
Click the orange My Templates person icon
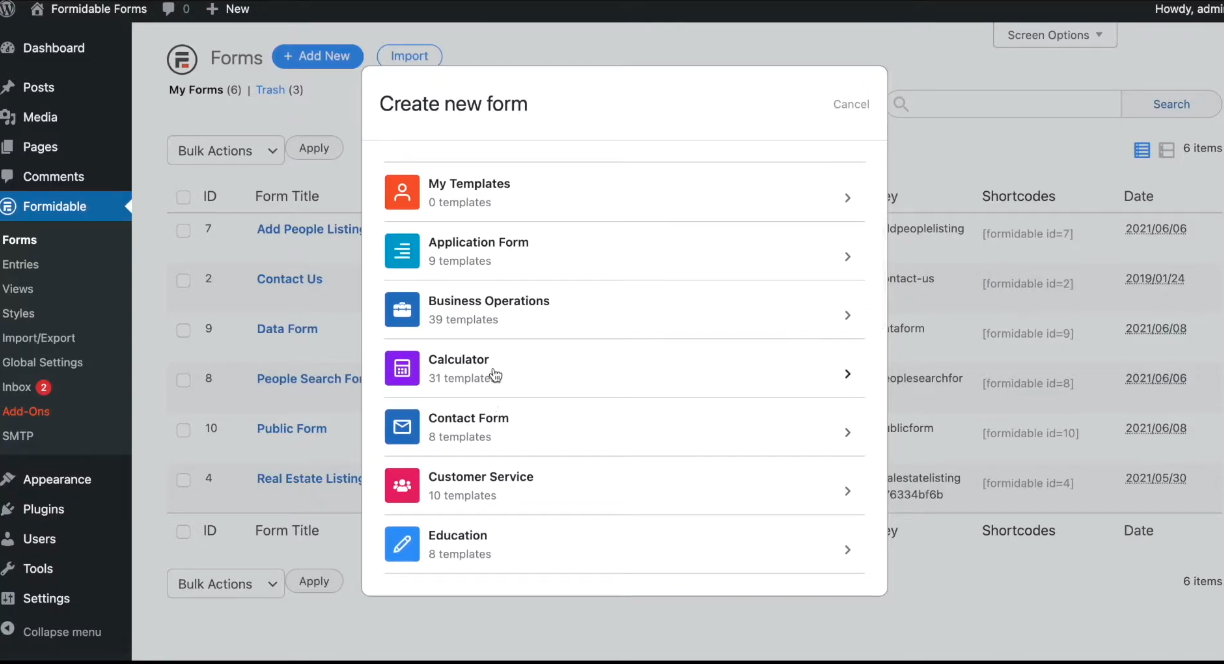coord(402,192)
